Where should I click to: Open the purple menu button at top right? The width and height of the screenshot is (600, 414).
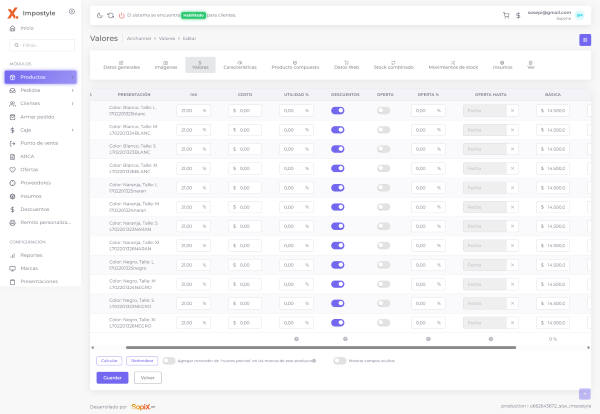coord(584,39)
